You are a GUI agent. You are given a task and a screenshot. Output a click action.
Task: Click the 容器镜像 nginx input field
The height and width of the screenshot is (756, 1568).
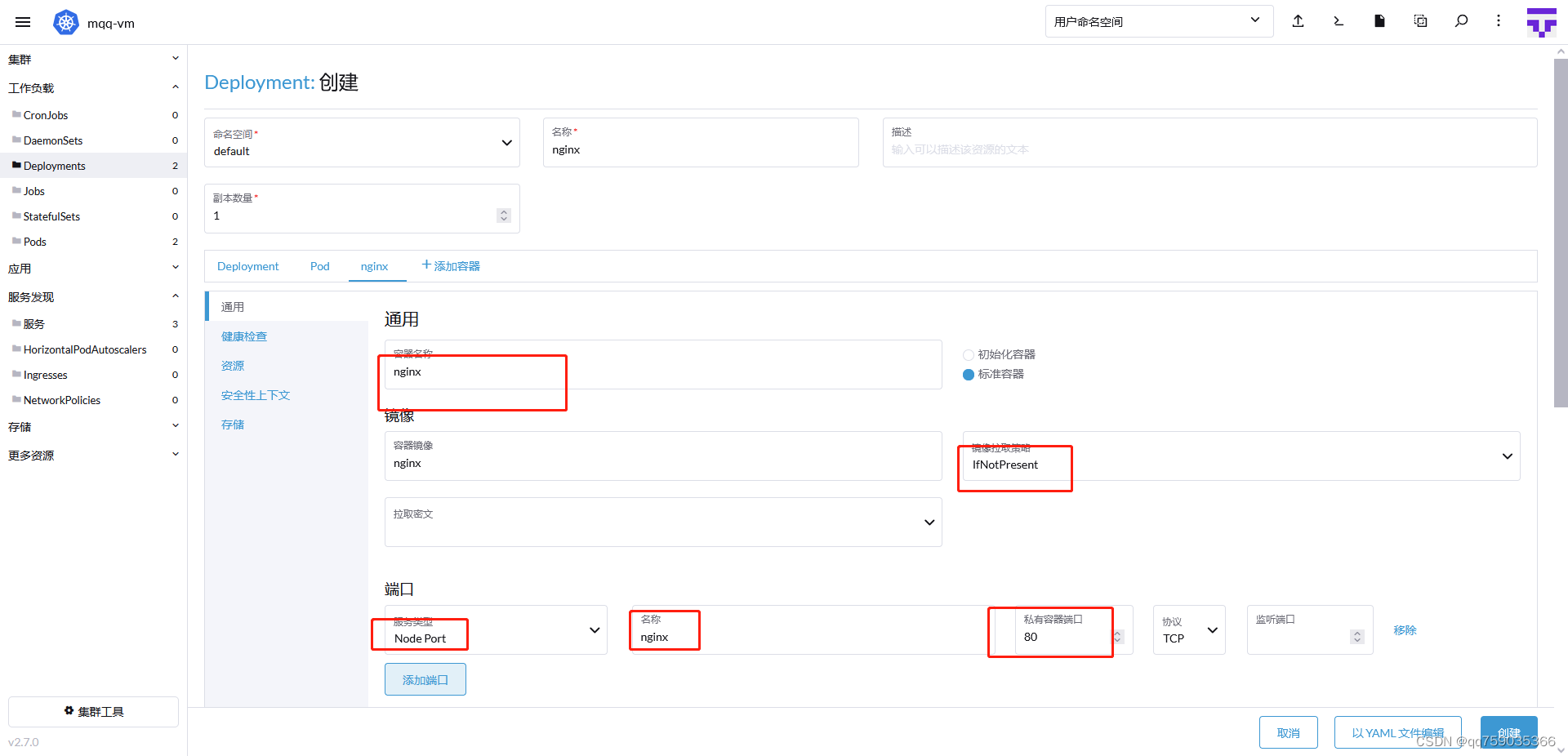point(663,456)
